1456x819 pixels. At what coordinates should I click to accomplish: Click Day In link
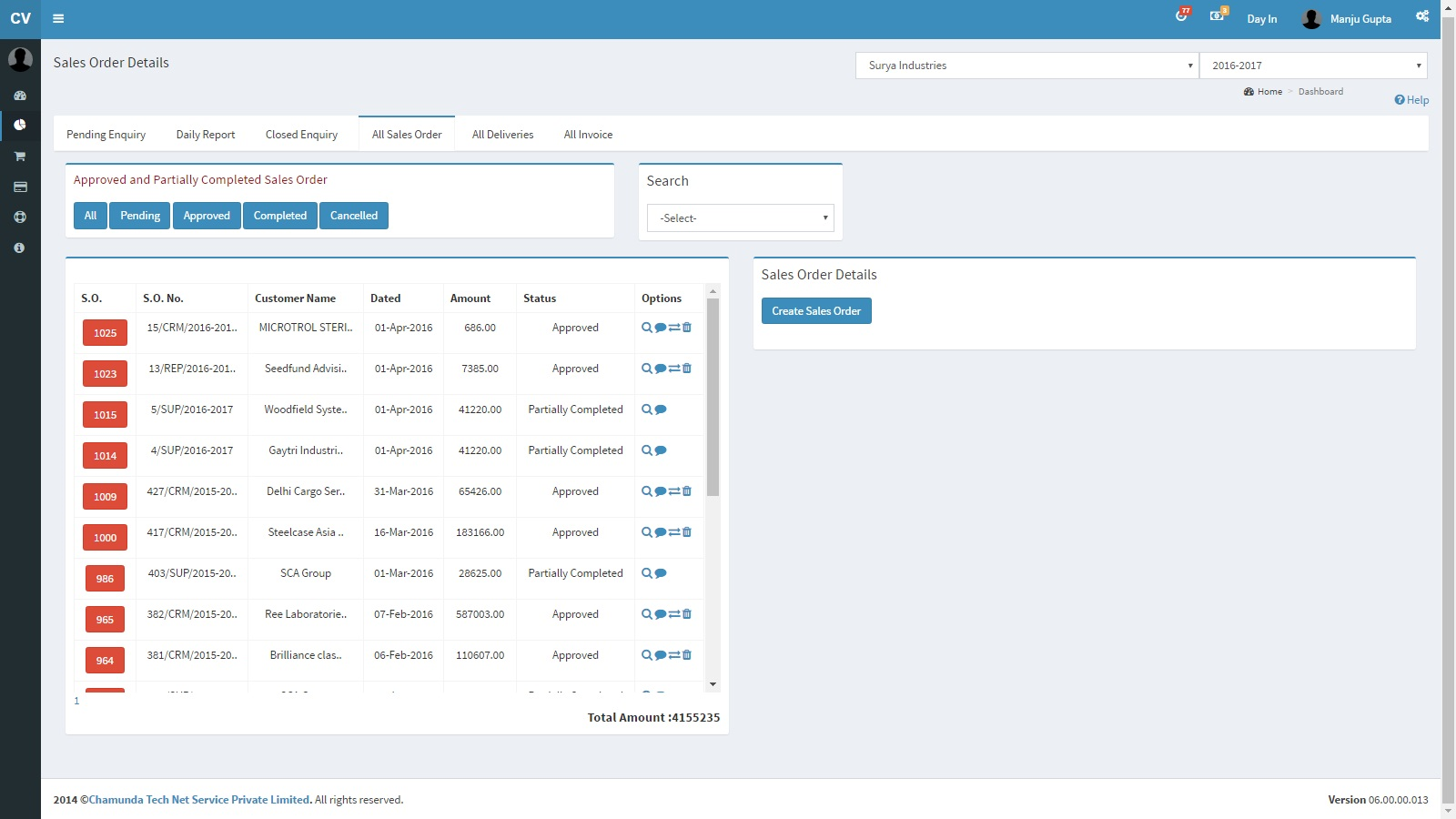pyautogui.click(x=1261, y=19)
